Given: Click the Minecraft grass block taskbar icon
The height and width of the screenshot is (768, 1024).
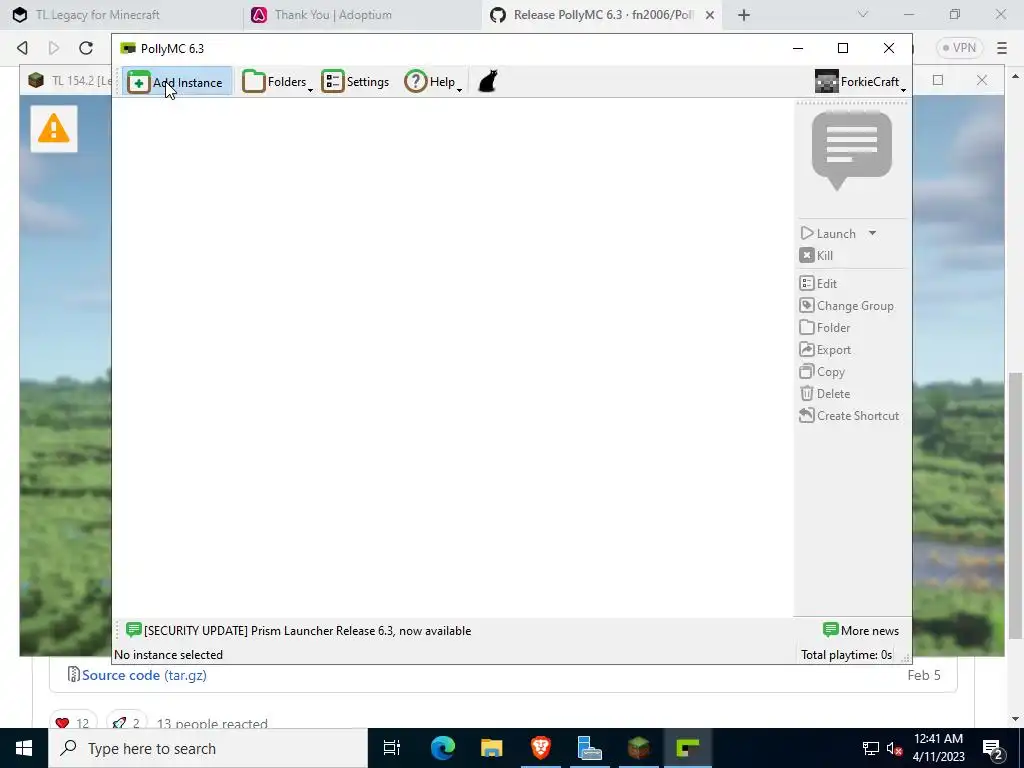Looking at the screenshot, I should tap(639, 748).
